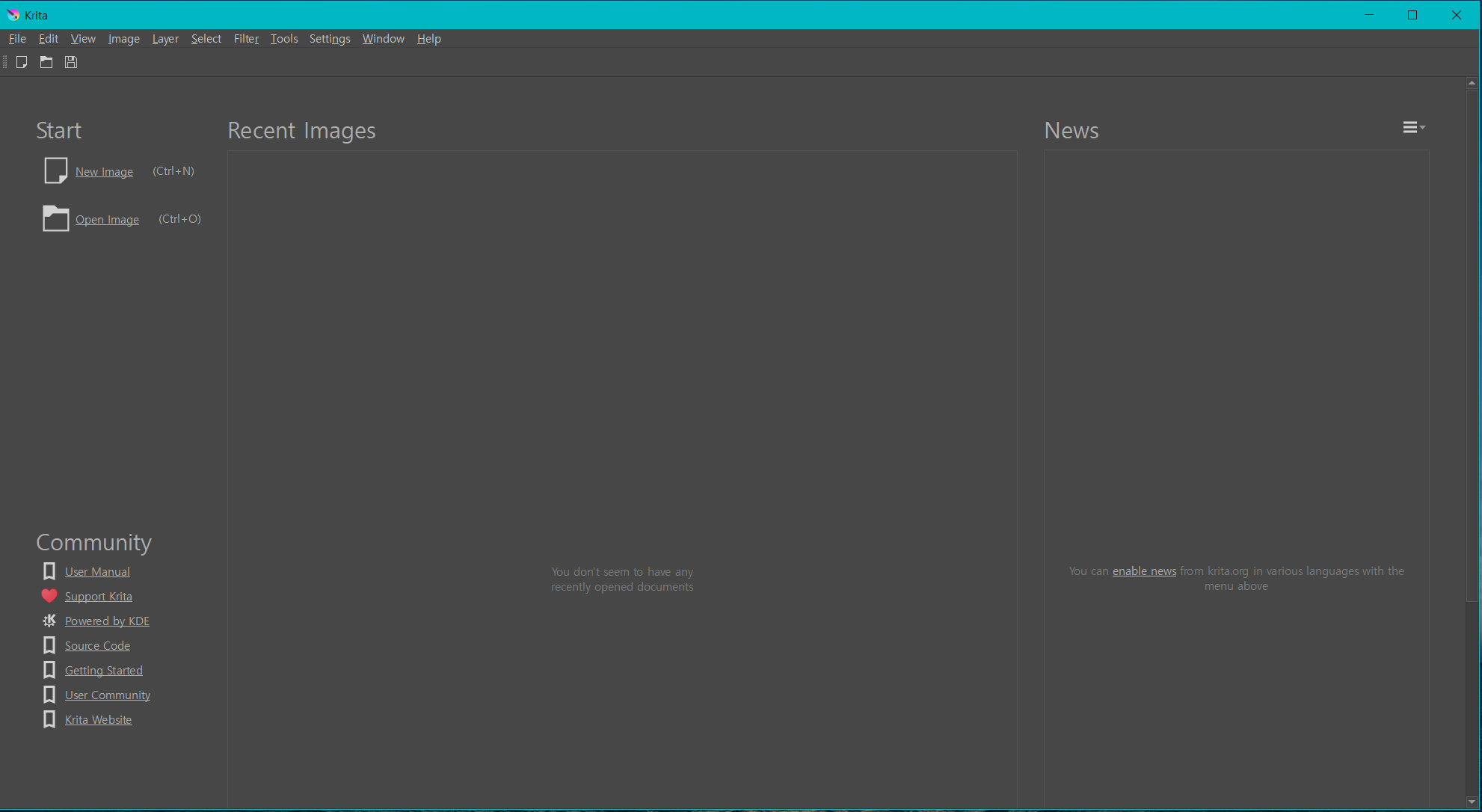Open the News options hamburger dropdown

coord(1413,128)
